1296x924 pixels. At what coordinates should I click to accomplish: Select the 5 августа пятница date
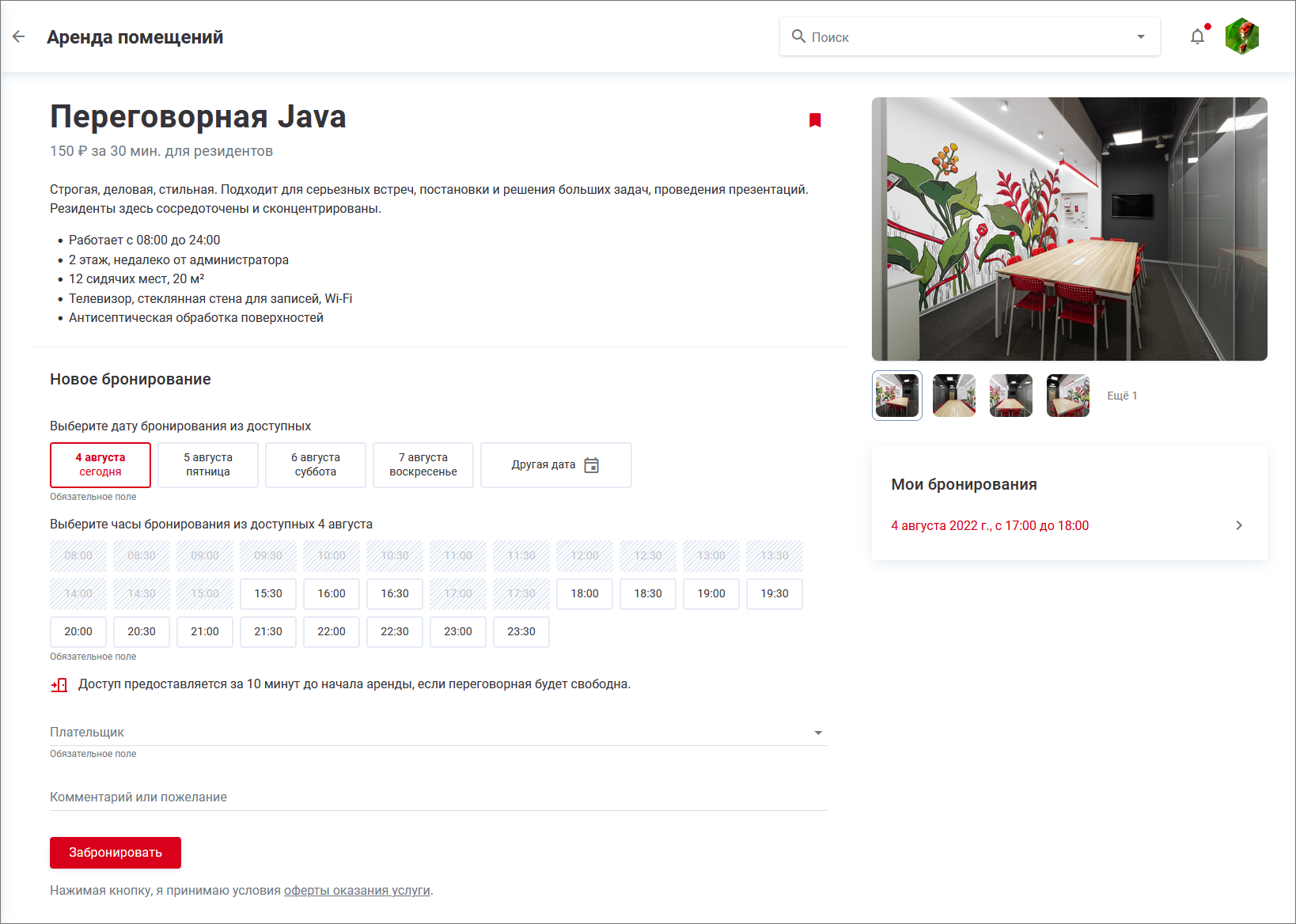208,464
